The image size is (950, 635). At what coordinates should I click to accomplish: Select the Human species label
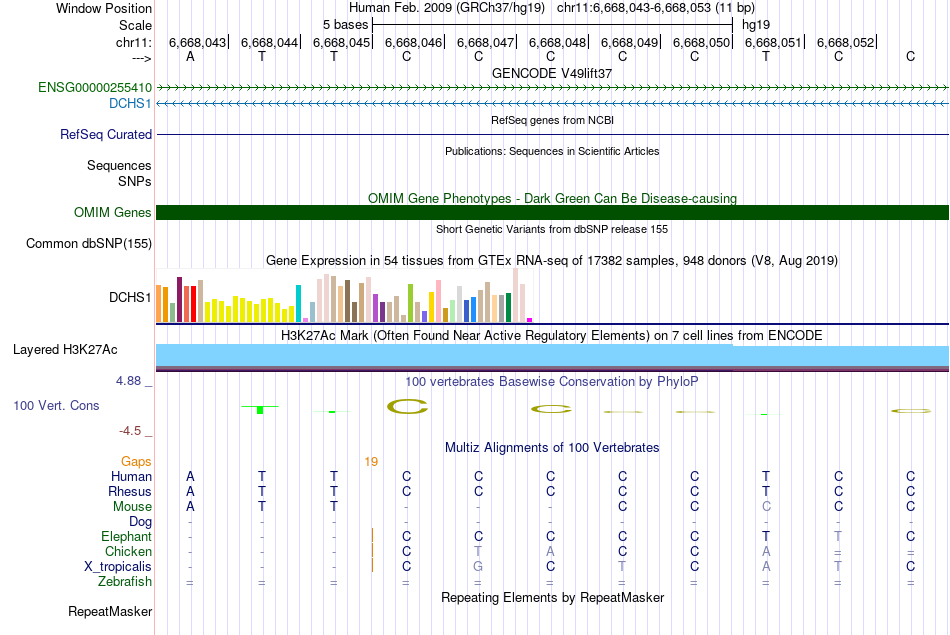131,477
